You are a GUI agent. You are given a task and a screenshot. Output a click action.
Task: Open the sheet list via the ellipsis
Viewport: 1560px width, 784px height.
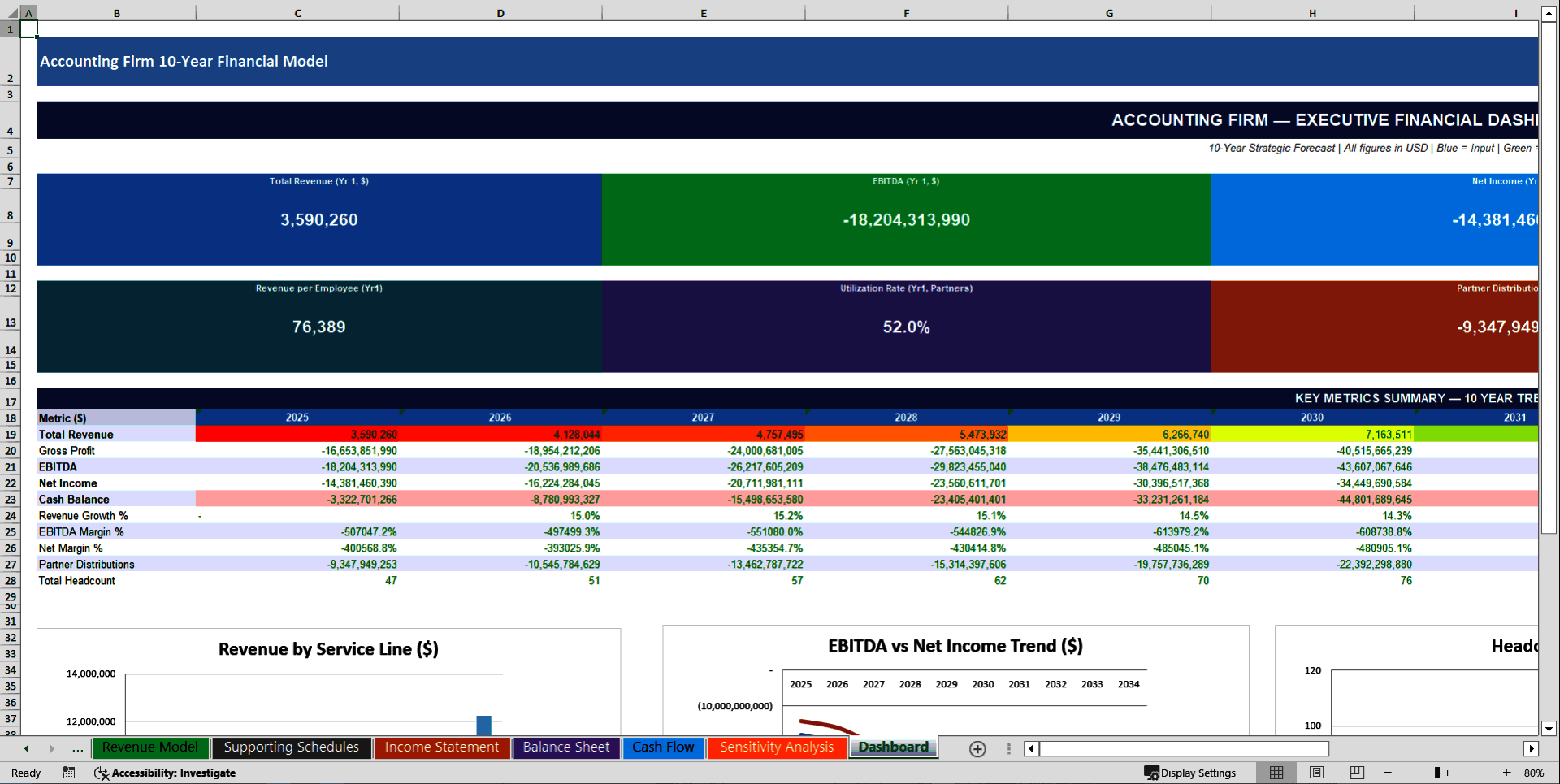(77, 749)
